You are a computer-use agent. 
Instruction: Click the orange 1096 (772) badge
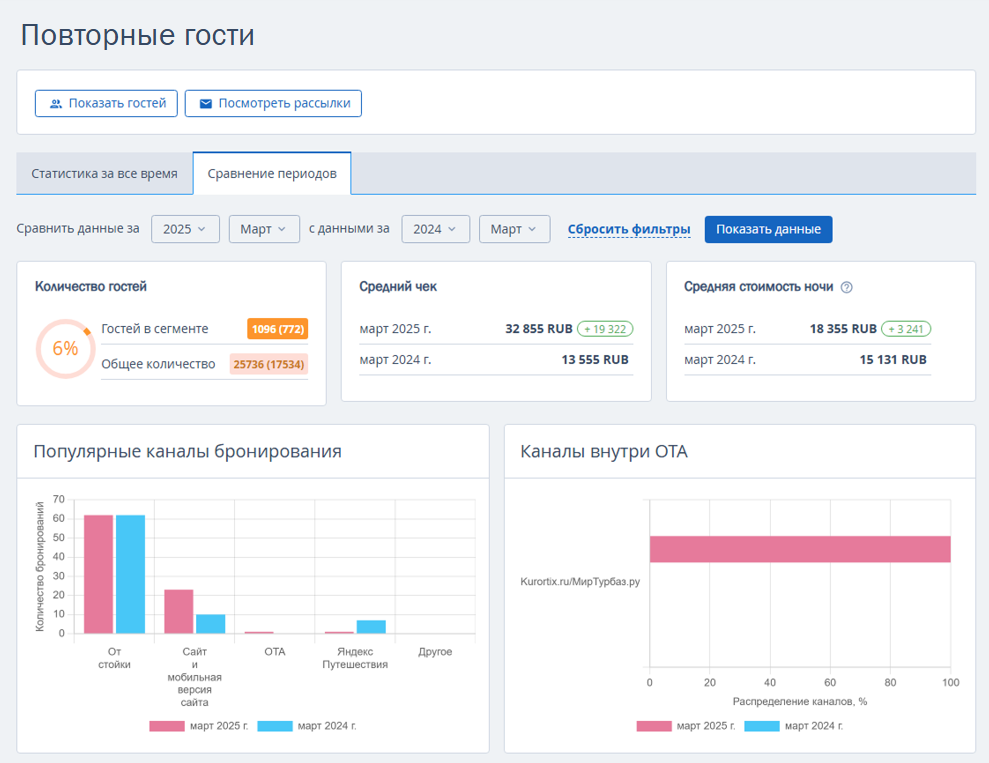tap(277, 329)
